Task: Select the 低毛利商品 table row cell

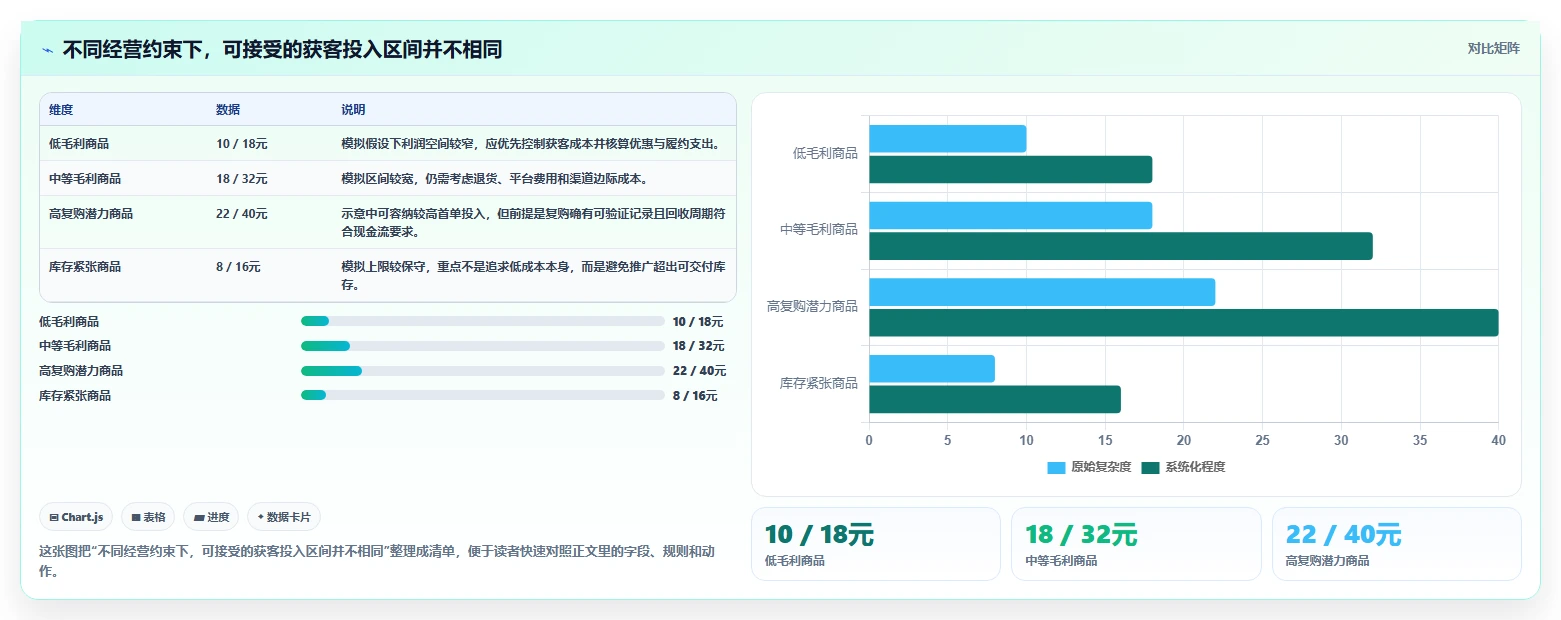Action: (x=79, y=144)
